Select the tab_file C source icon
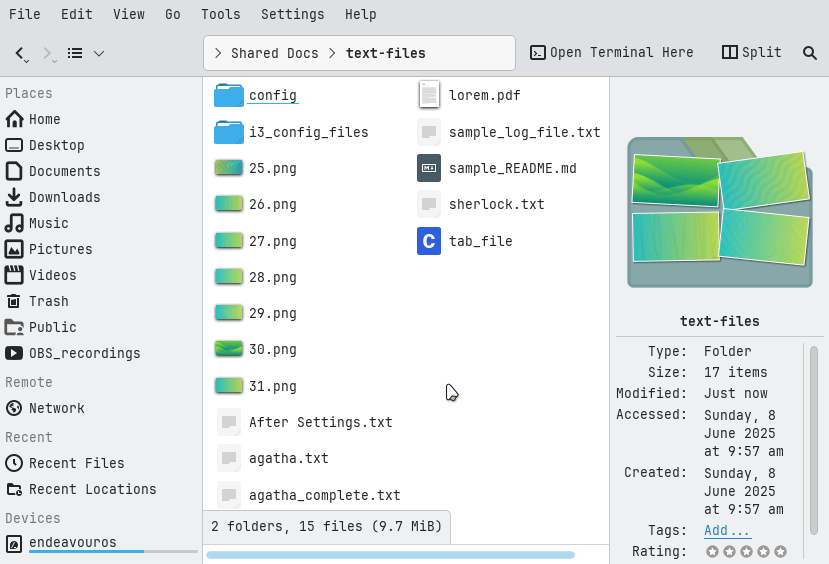This screenshot has width=829, height=564. click(x=429, y=241)
